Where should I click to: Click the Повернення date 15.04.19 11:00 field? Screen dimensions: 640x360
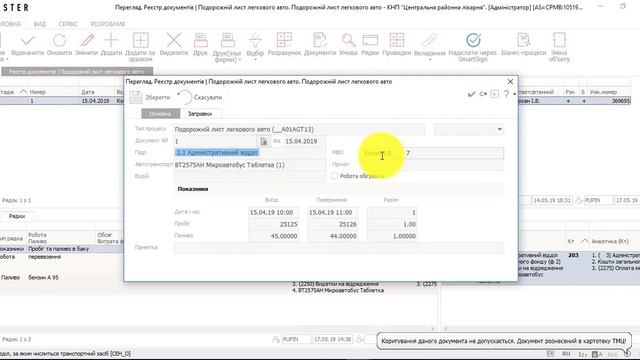click(333, 213)
